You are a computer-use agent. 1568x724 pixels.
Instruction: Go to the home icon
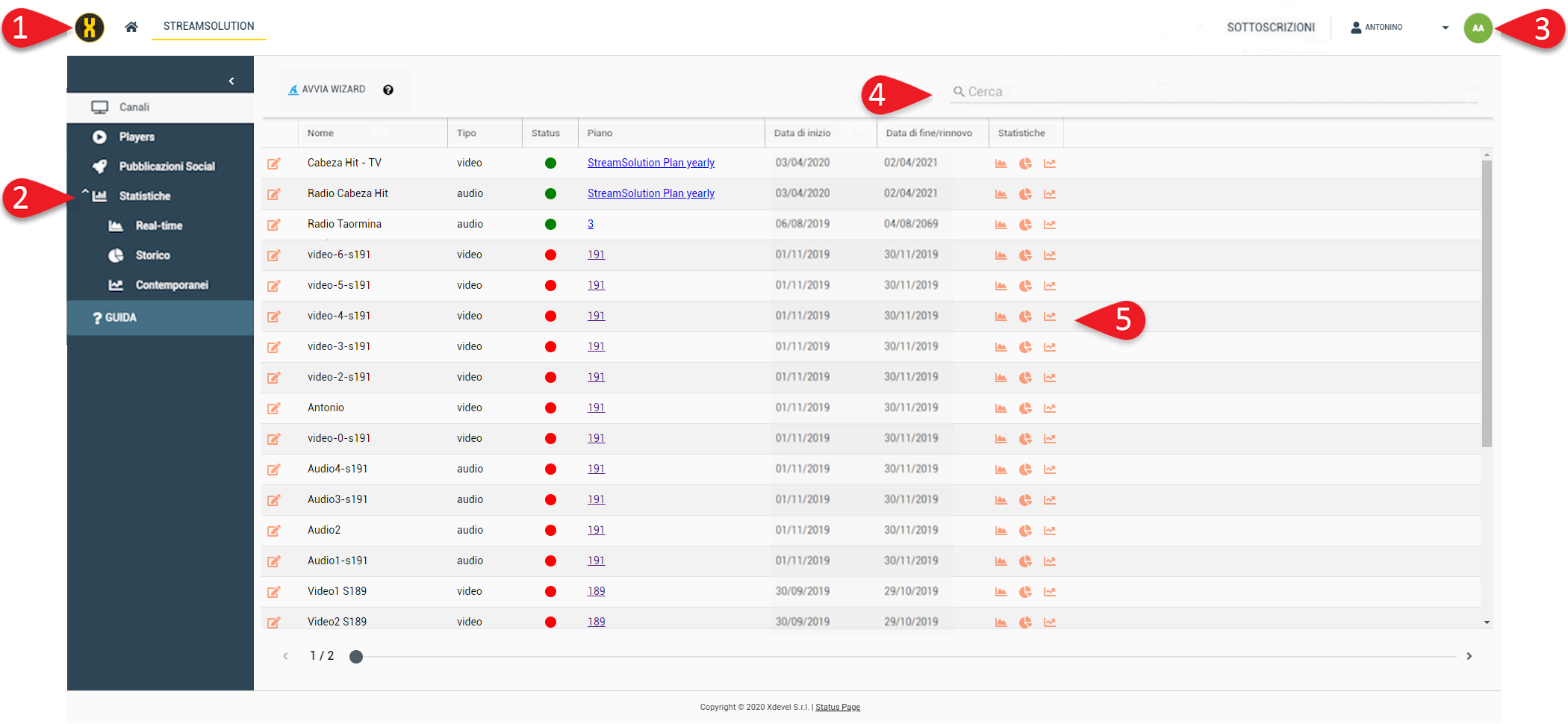click(x=131, y=27)
